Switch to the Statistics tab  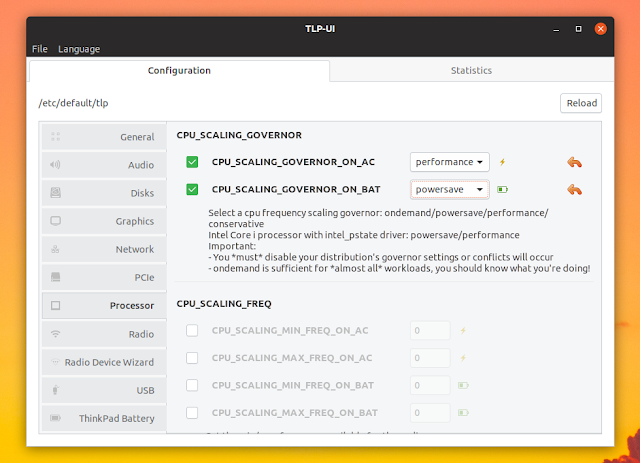pos(471,71)
